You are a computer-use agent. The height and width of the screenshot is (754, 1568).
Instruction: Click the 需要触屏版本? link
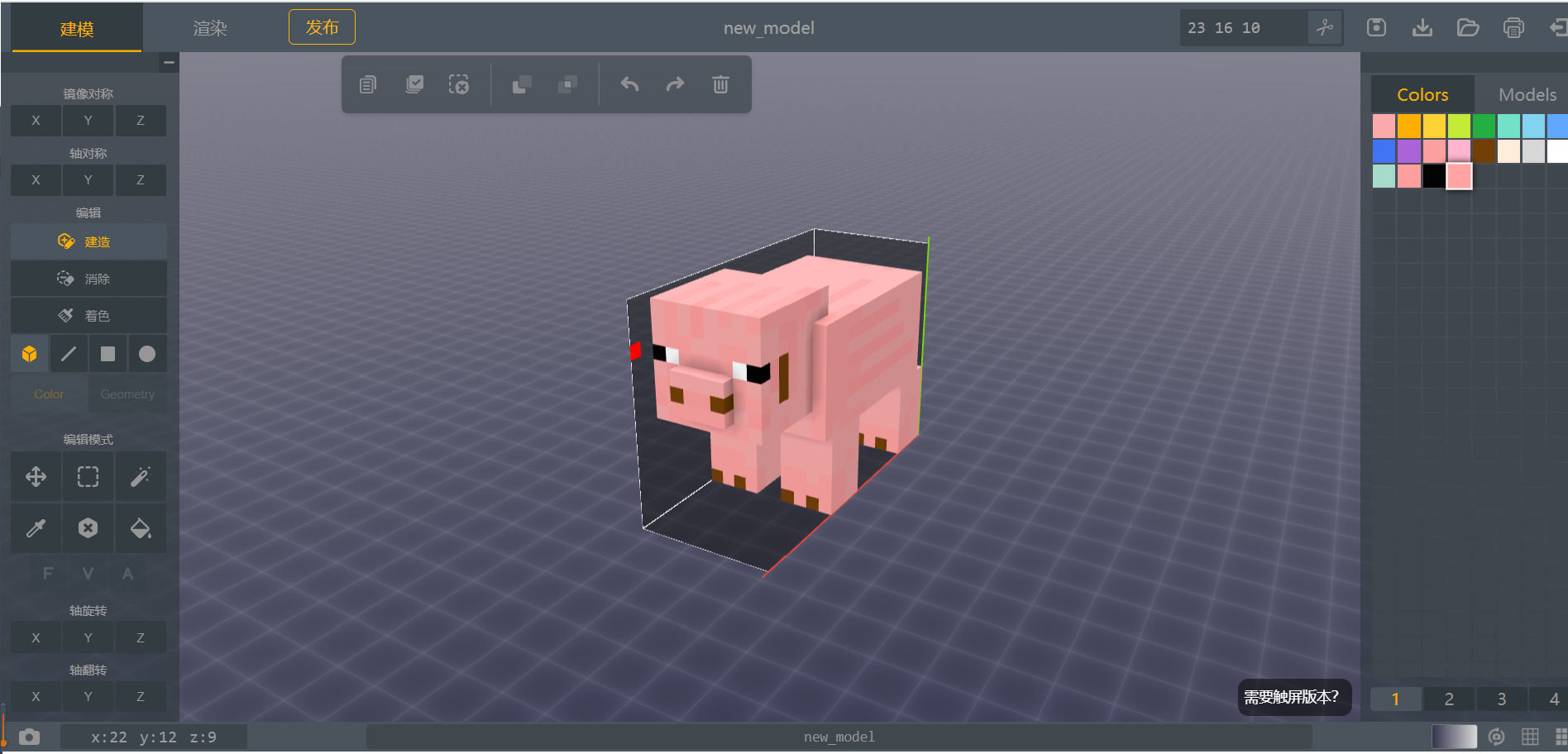[x=1294, y=697]
